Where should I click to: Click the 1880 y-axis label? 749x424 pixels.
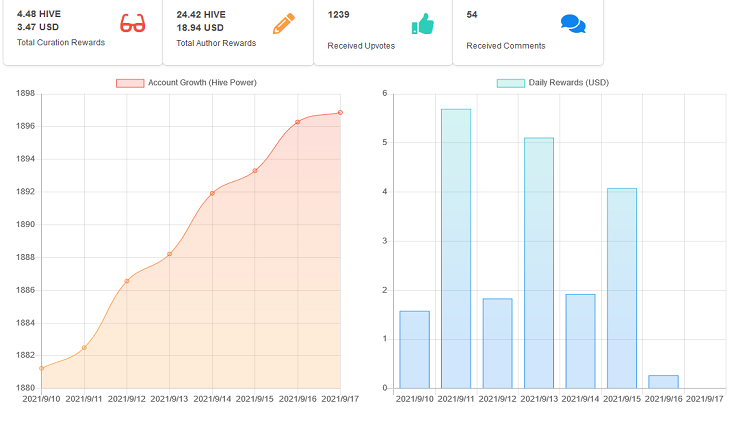pos(25,388)
